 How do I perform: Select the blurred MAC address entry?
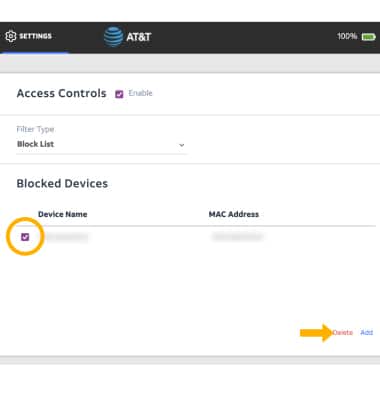237,237
